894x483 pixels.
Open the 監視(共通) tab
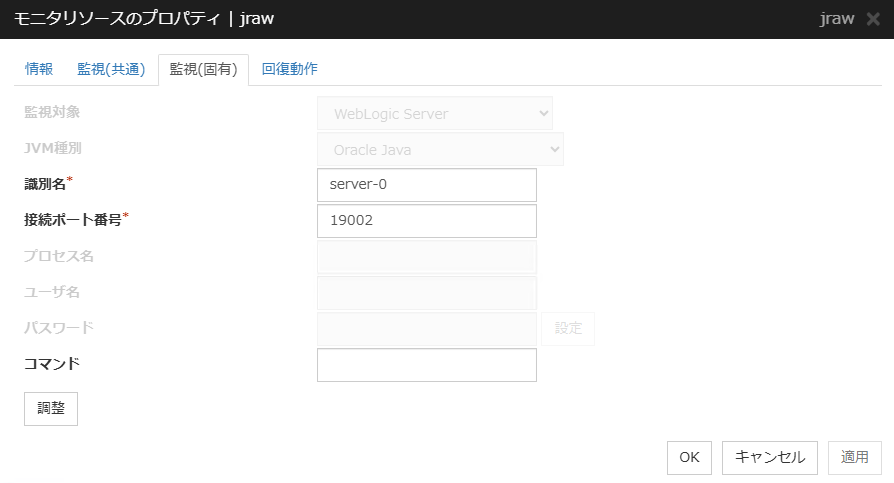[x=111, y=69]
